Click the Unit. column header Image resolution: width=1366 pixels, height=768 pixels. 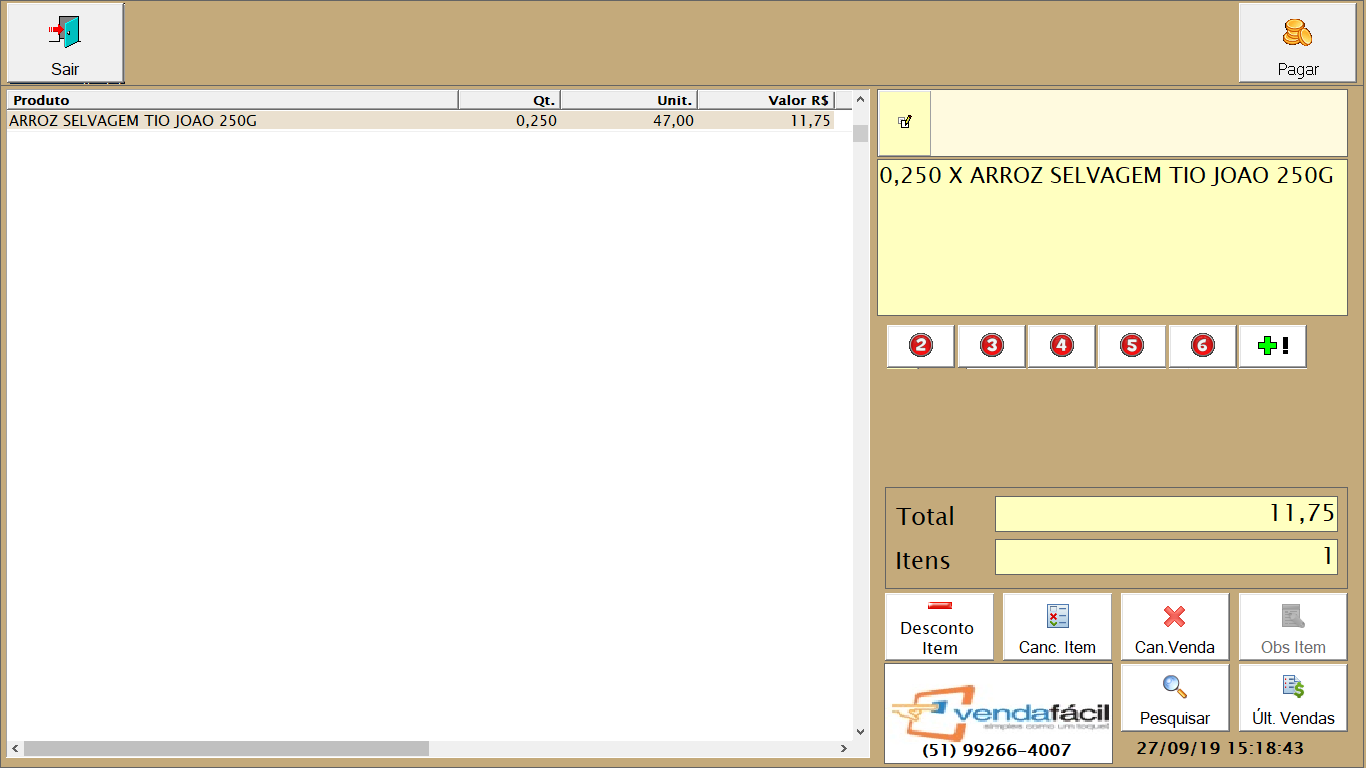(629, 100)
